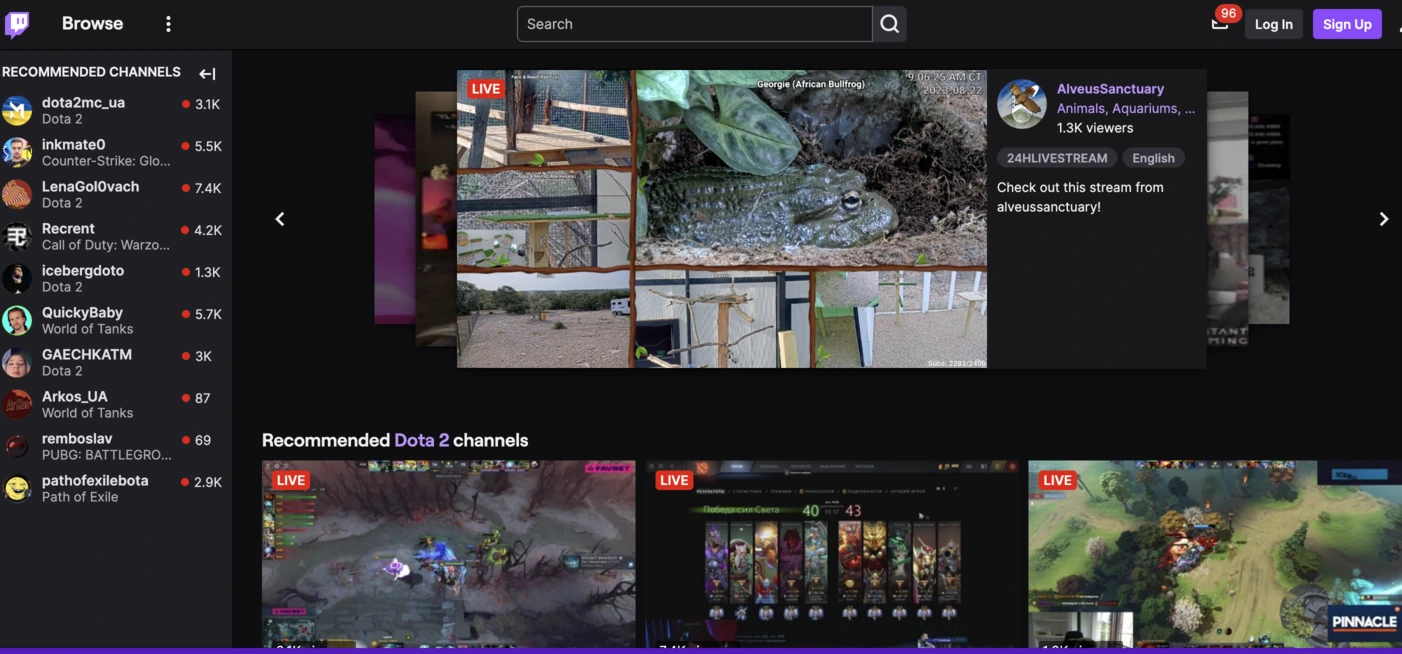Screen dimensions: 1402x654
Task: Open the PINNACLE Dota 2 stream thumbnail
Action: pyautogui.click(x=1214, y=554)
